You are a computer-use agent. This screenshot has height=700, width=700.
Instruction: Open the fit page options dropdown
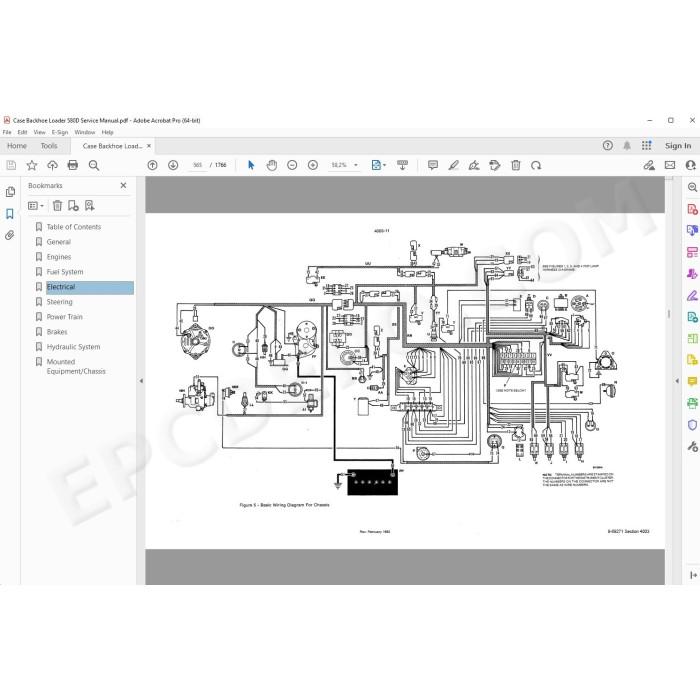point(379,165)
